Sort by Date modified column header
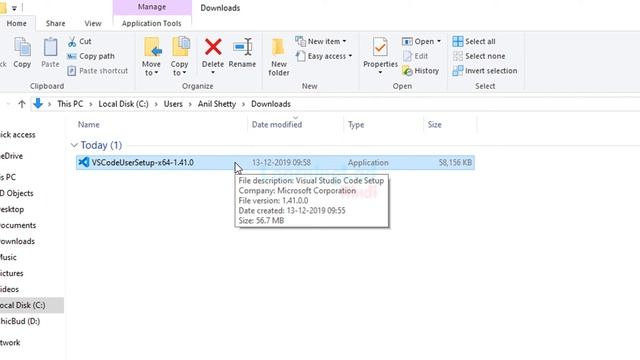The height and width of the screenshot is (360, 640). (x=277, y=124)
